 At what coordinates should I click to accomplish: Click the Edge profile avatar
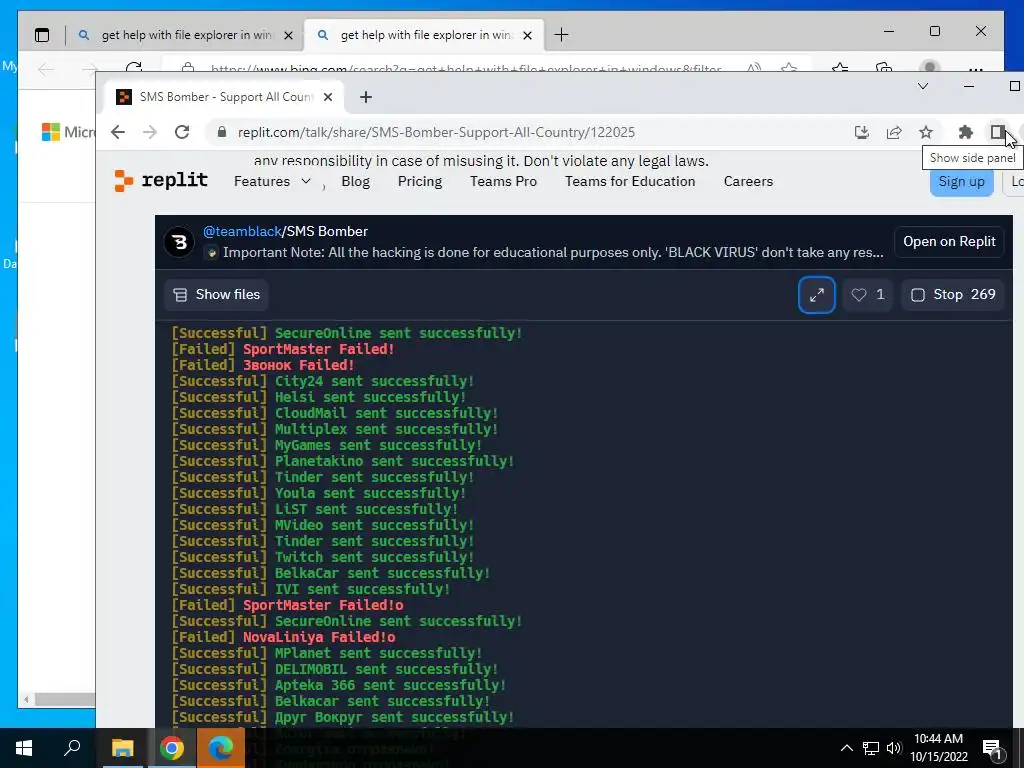(x=929, y=67)
